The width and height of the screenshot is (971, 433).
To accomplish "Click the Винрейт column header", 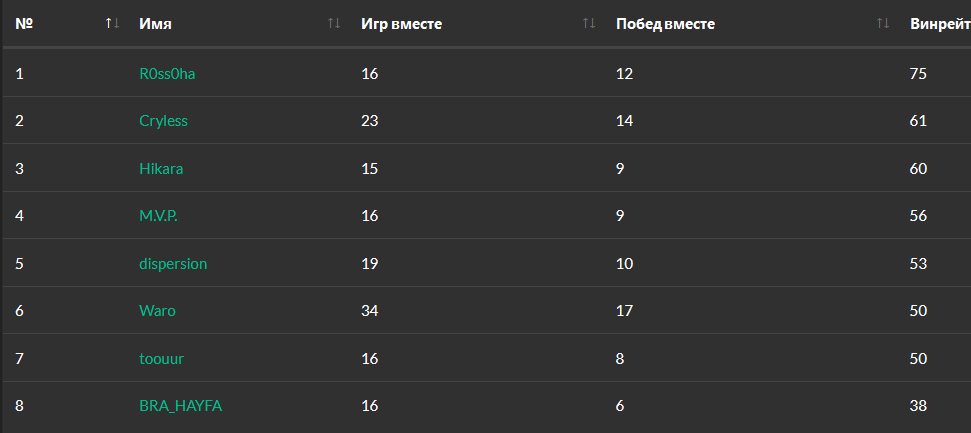I will (x=940, y=24).
